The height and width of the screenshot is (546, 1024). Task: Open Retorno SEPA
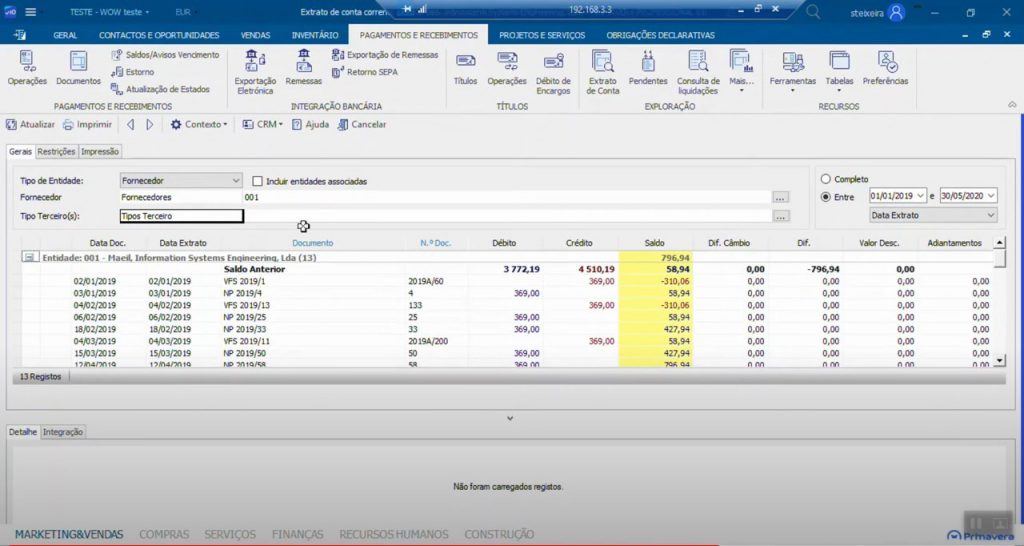(x=365, y=72)
